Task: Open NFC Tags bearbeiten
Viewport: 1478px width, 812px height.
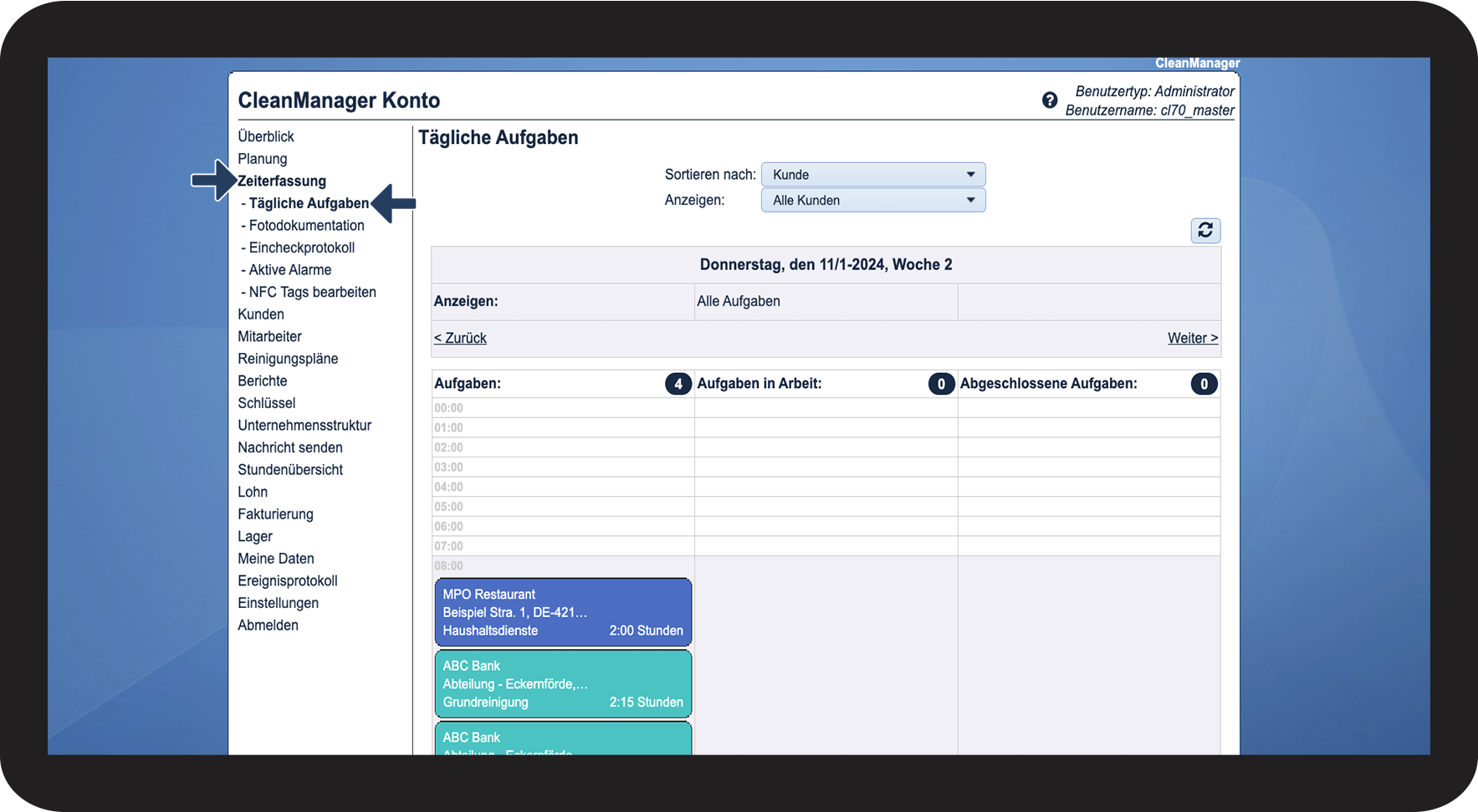Action: pos(312,292)
